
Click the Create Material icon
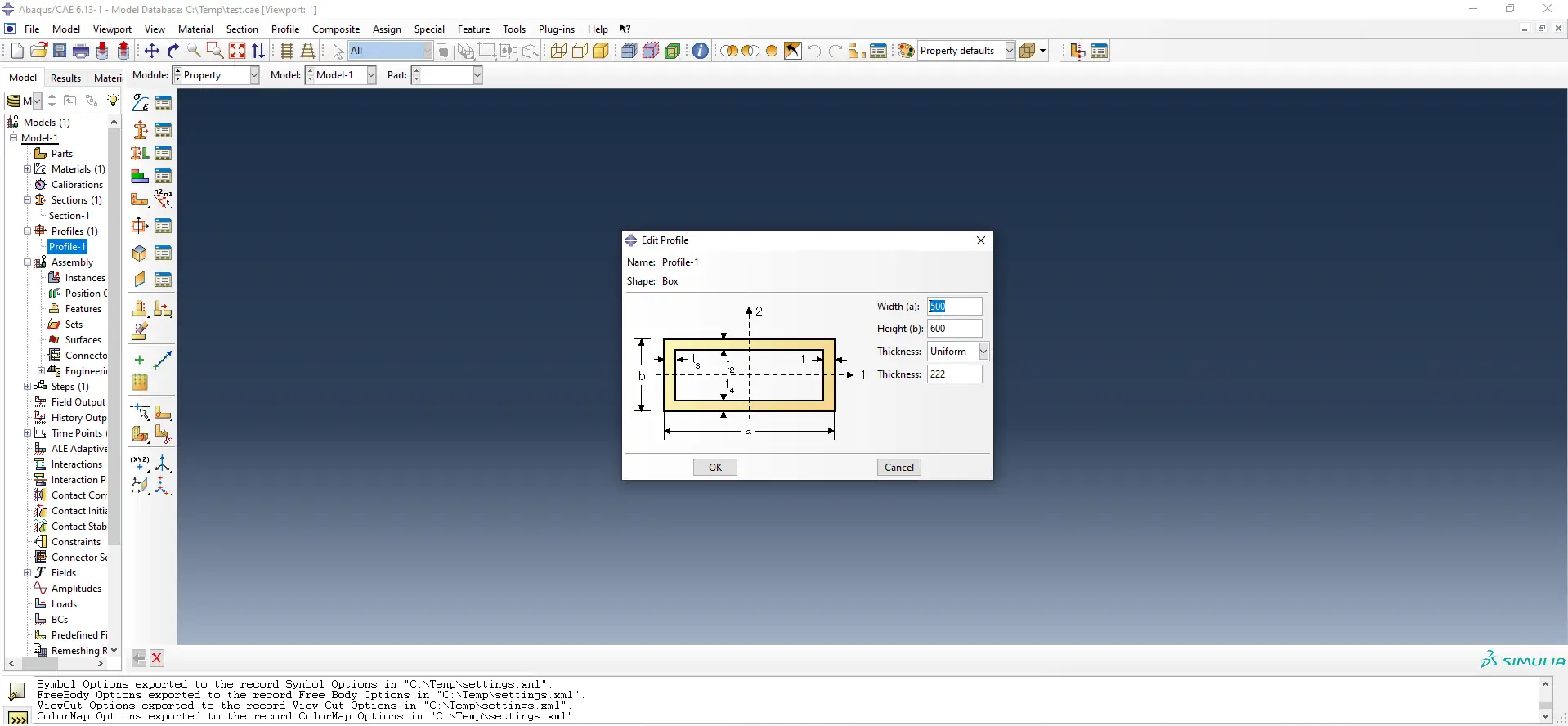pos(140,103)
